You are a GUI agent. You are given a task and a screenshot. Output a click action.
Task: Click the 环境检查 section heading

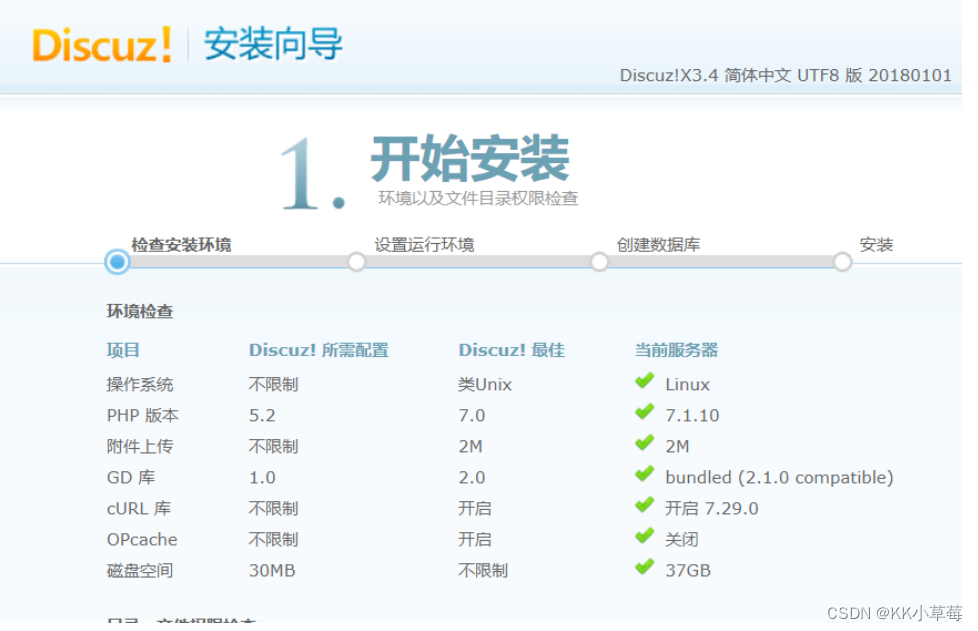click(x=140, y=311)
